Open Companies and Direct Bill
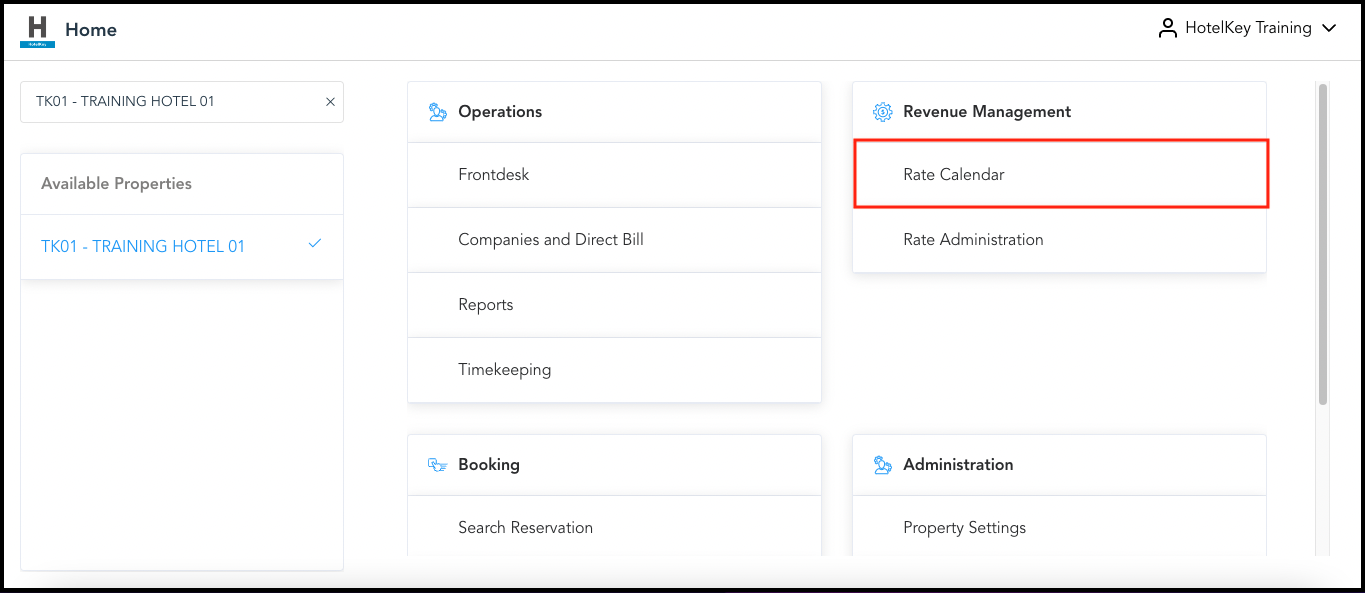This screenshot has height=593, width=1365. (550, 240)
